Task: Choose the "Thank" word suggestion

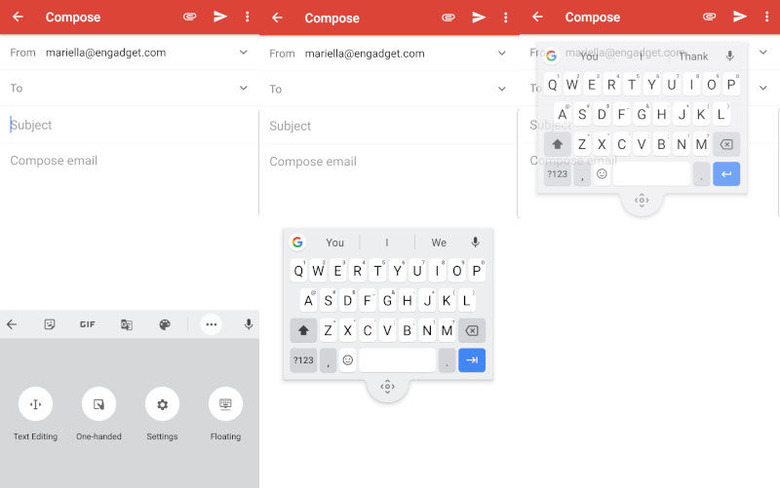Action: click(x=693, y=57)
